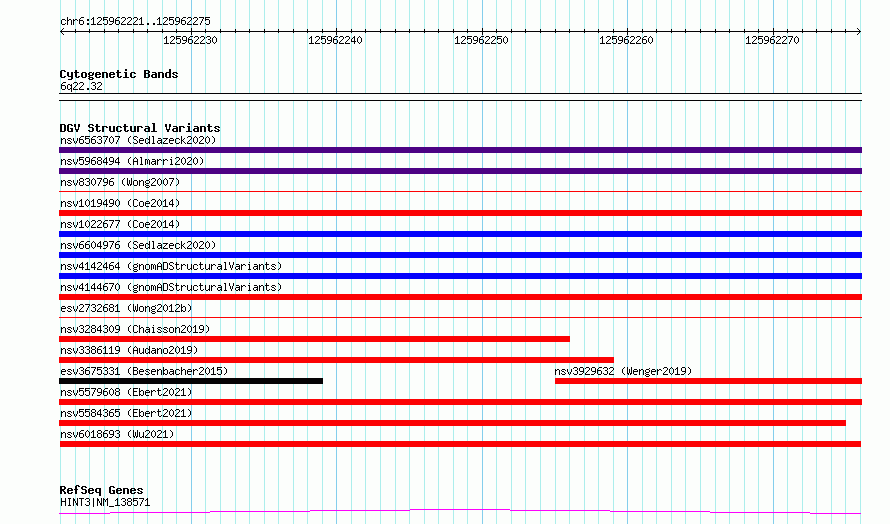The height and width of the screenshot is (524, 890).
Task: Open variant esv2732681 (Wong2012b) label
Action: (126, 308)
